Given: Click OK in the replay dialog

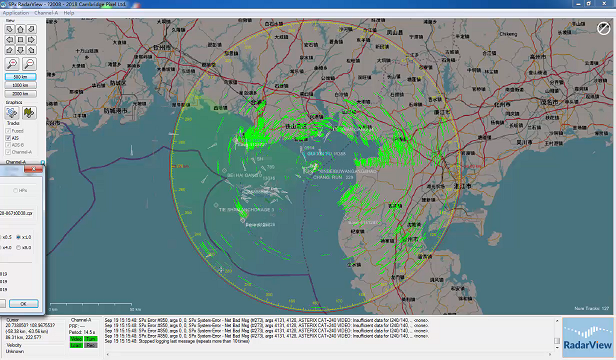Looking at the screenshot, I should tap(24, 304).
